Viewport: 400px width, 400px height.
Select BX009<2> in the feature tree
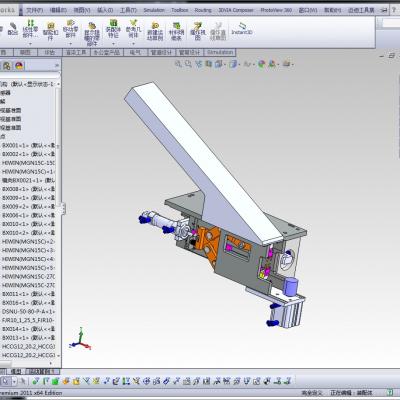point(28,207)
